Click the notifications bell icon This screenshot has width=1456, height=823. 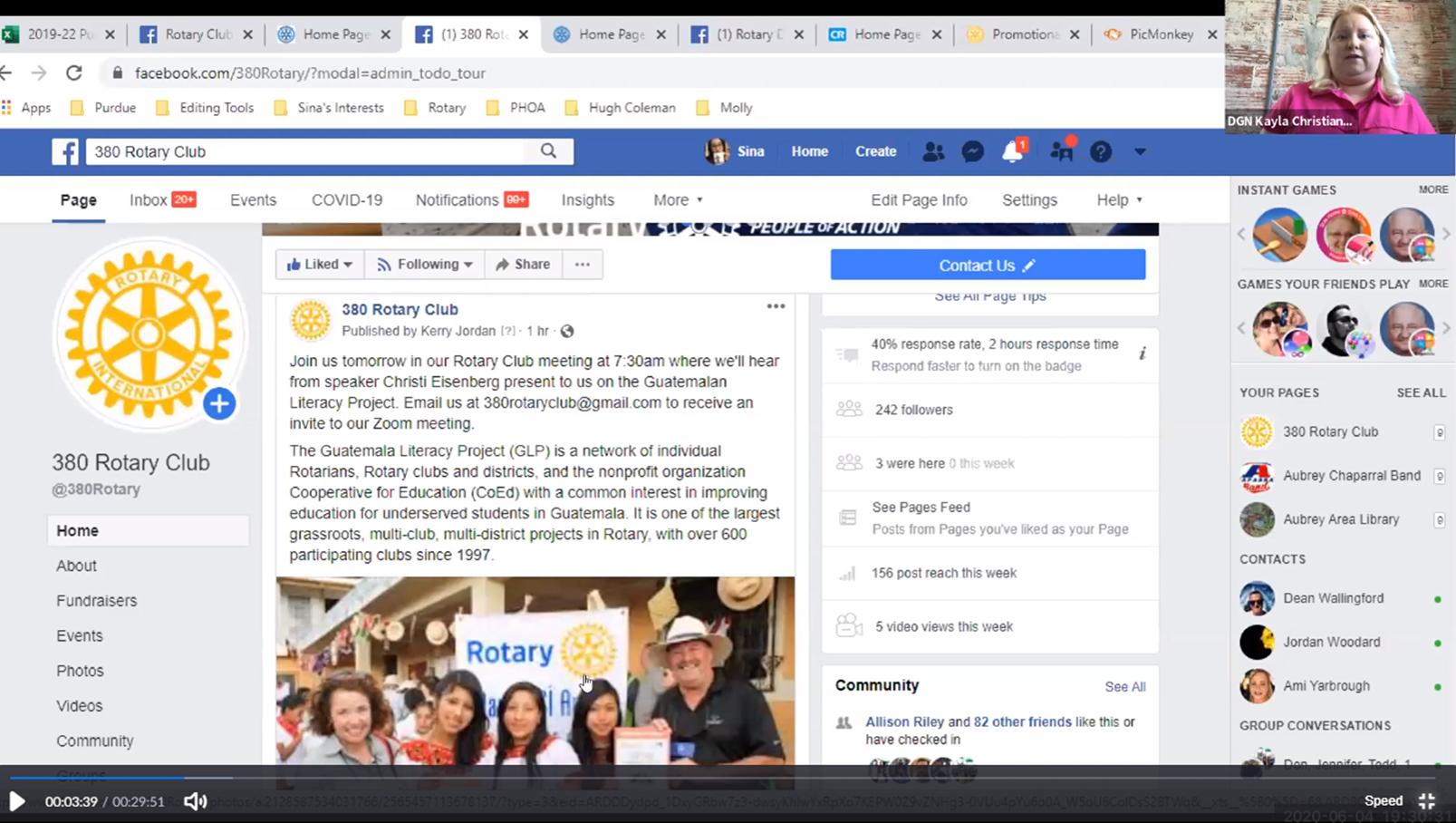1012,152
